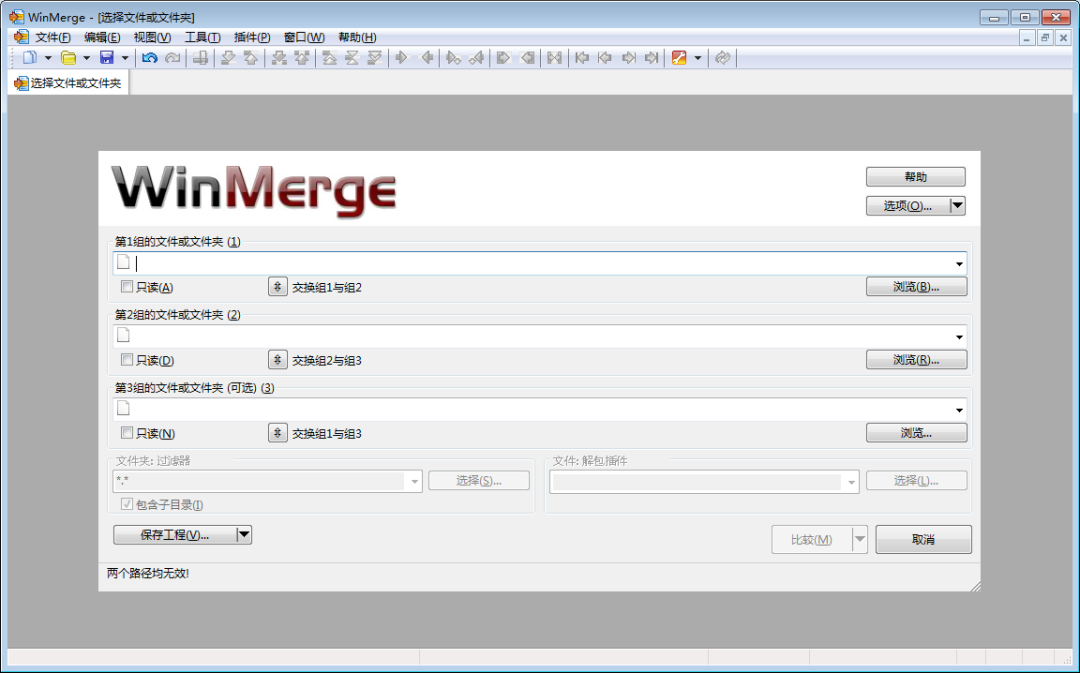Open a new blank comparison
The height and width of the screenshot is (673, 1080).
pos(31,57)
